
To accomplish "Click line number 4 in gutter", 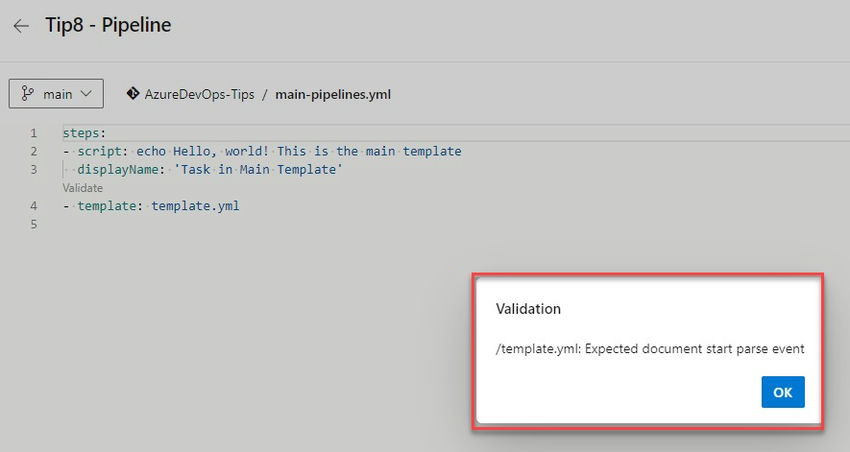I will (34, 206).
